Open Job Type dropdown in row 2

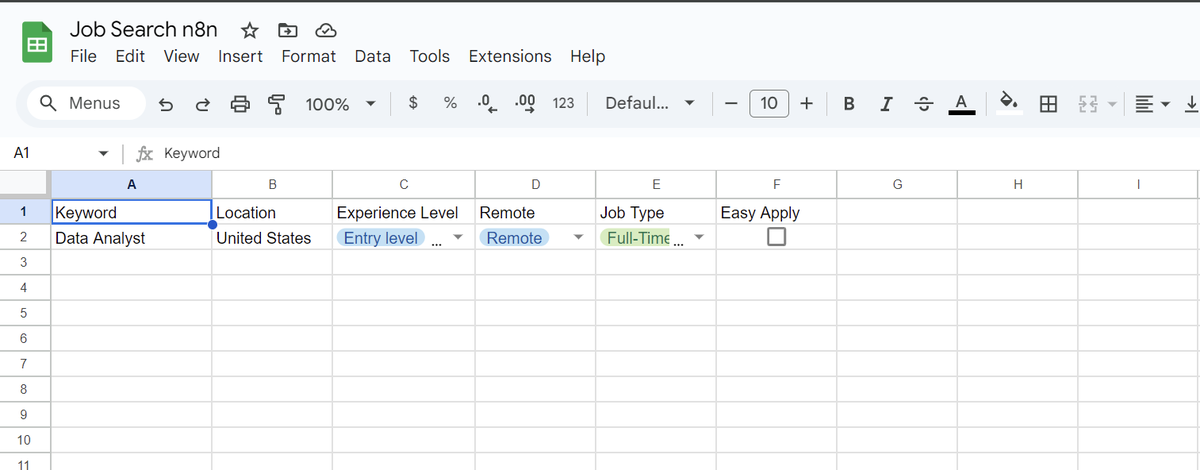click(x=698, y=238)
